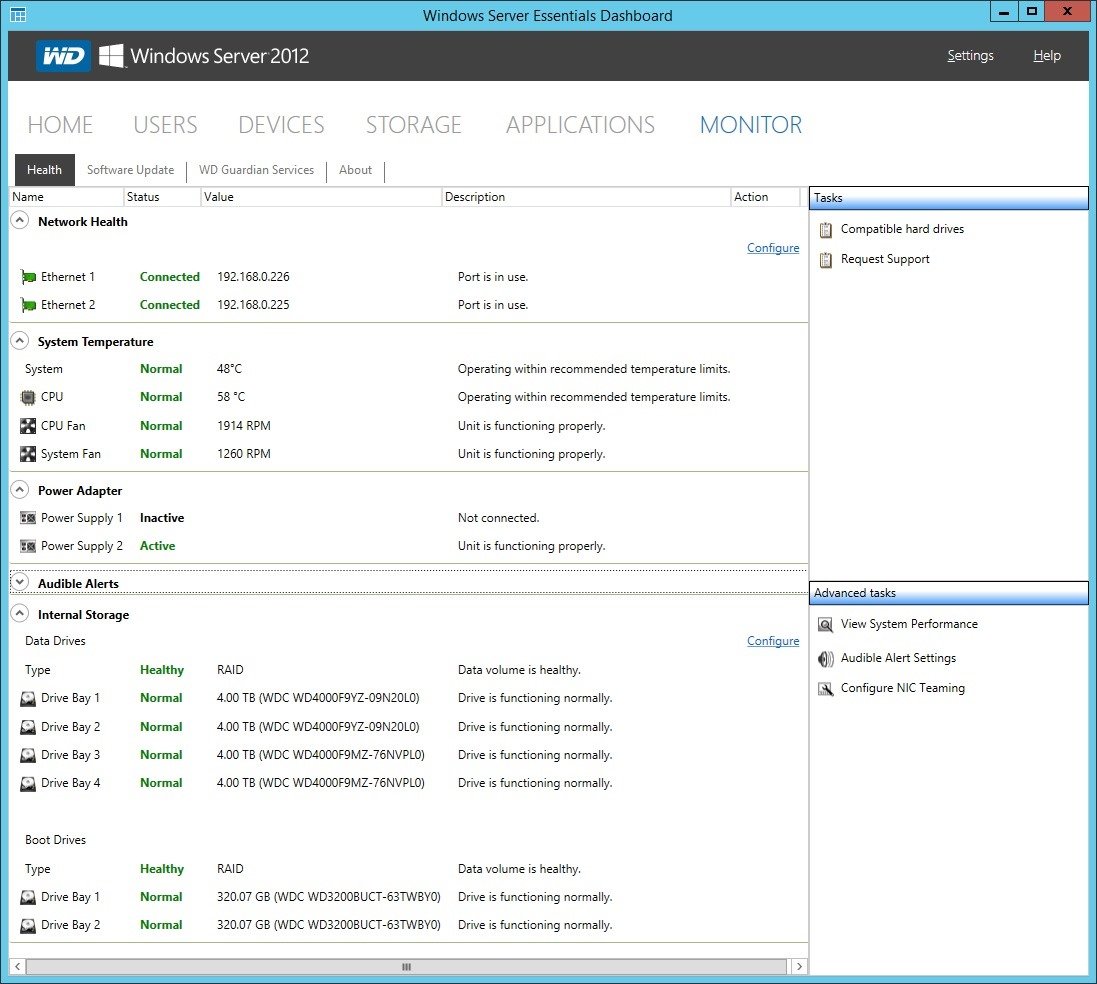Viewport: 1097px width, 984px height.
Task: Click Data Drives Drive Bay 1 icon
Action: point(28,698)
